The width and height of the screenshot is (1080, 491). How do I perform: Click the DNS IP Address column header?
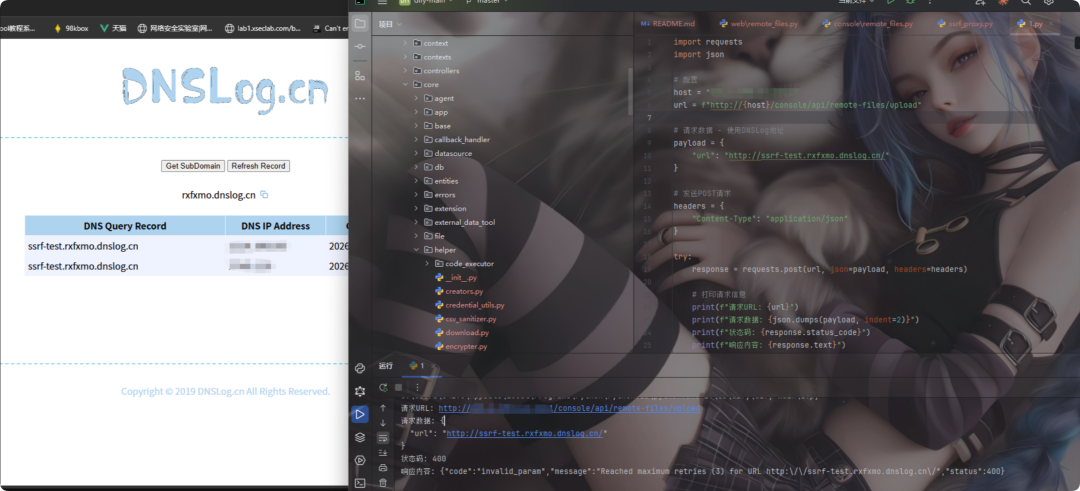[x=276, y=226]
